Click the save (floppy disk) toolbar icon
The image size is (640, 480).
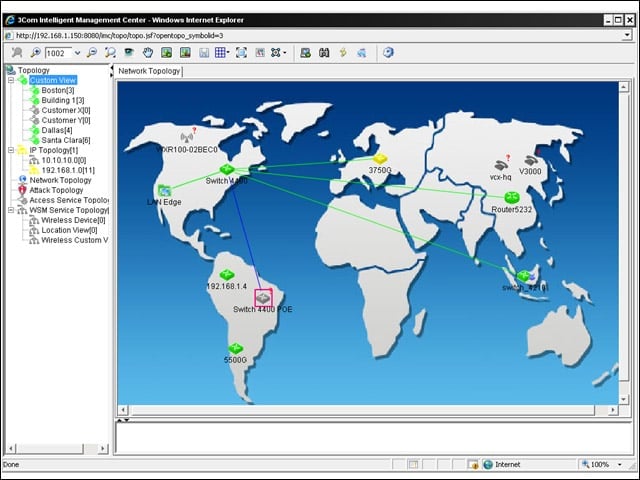point(204,53)
